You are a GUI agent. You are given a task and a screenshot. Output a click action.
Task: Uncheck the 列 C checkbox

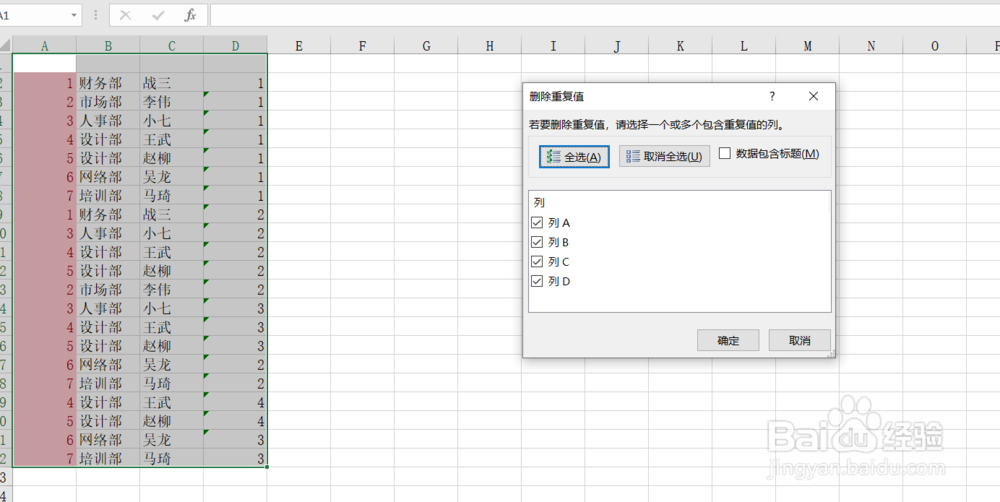tap(536, 262)
